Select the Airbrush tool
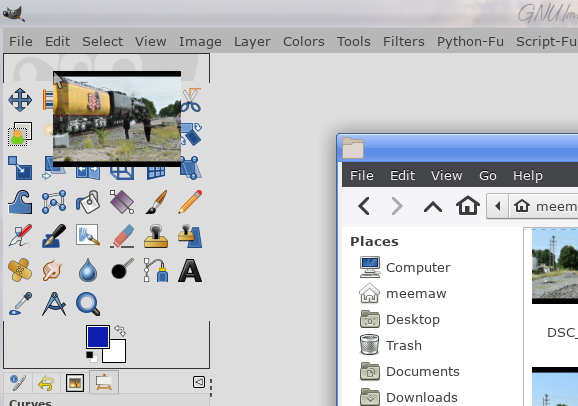 point(20,236)
